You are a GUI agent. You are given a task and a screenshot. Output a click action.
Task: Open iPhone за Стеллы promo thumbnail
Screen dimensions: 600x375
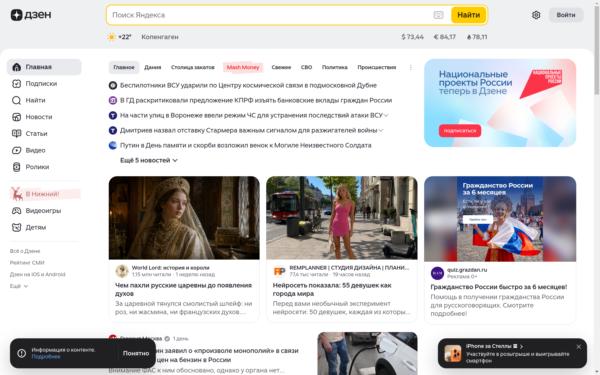pyautogui.click(x=453, y=353)
